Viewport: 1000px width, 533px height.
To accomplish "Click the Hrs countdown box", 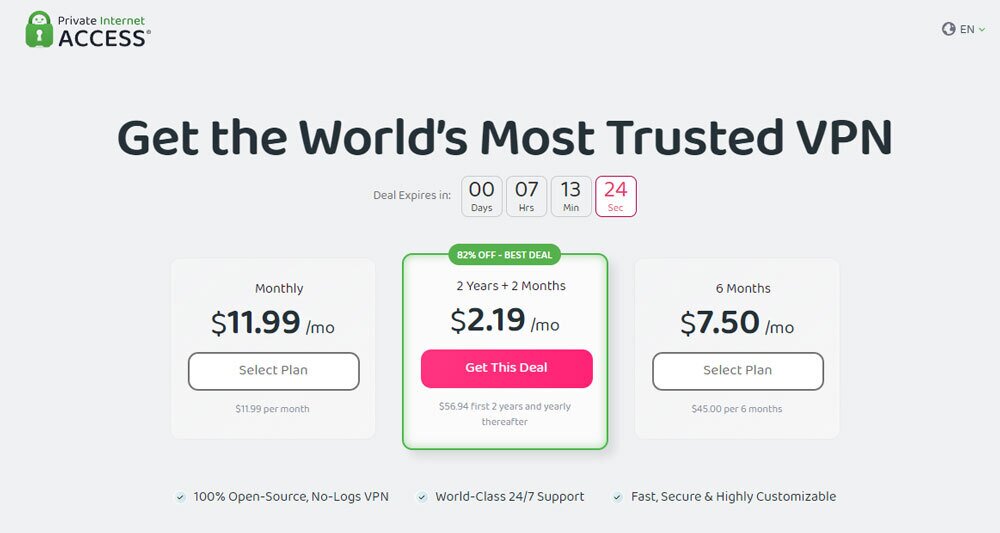I will tap(526, 196).
